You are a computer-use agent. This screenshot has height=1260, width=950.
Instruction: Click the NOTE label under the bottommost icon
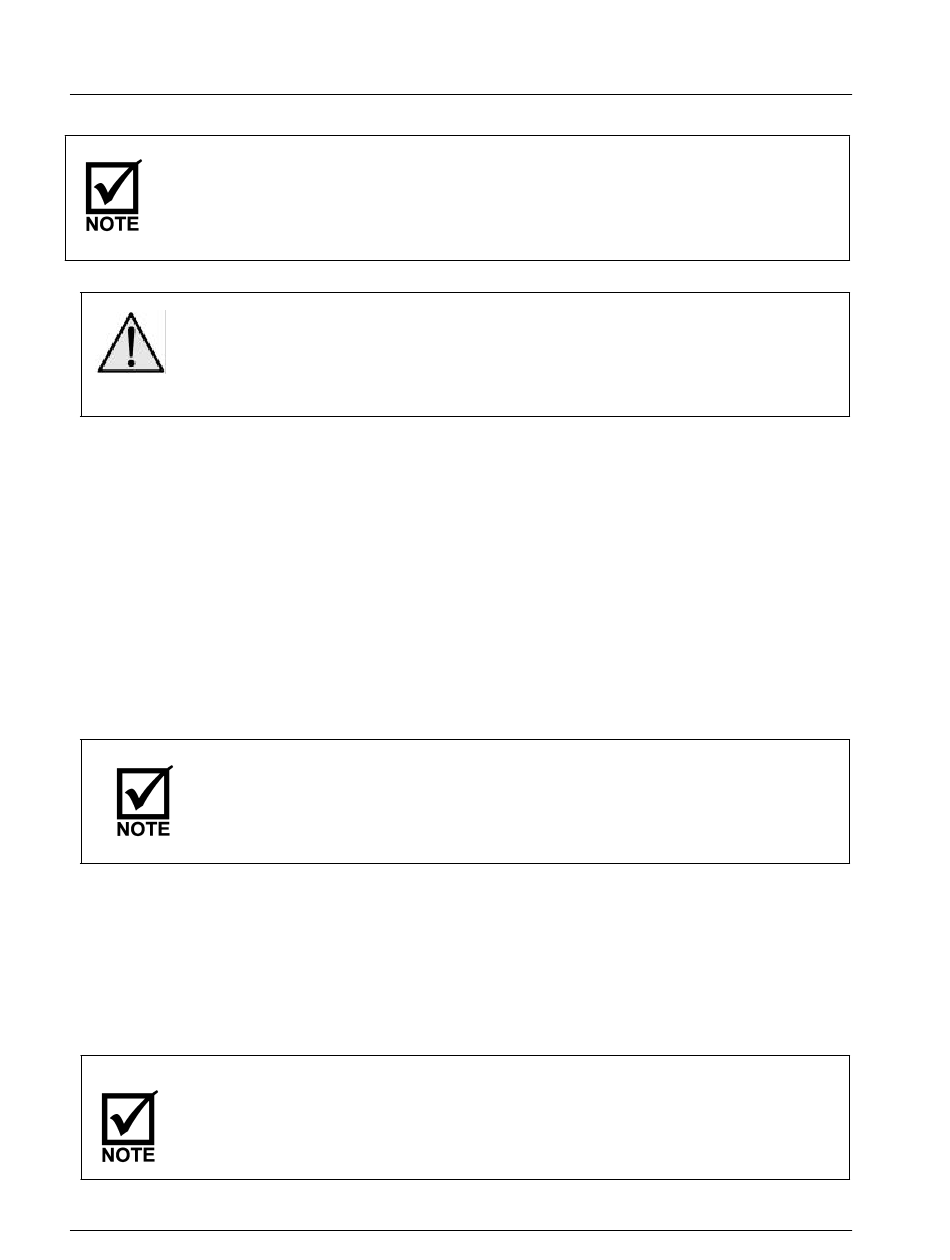pos(129,1155)
